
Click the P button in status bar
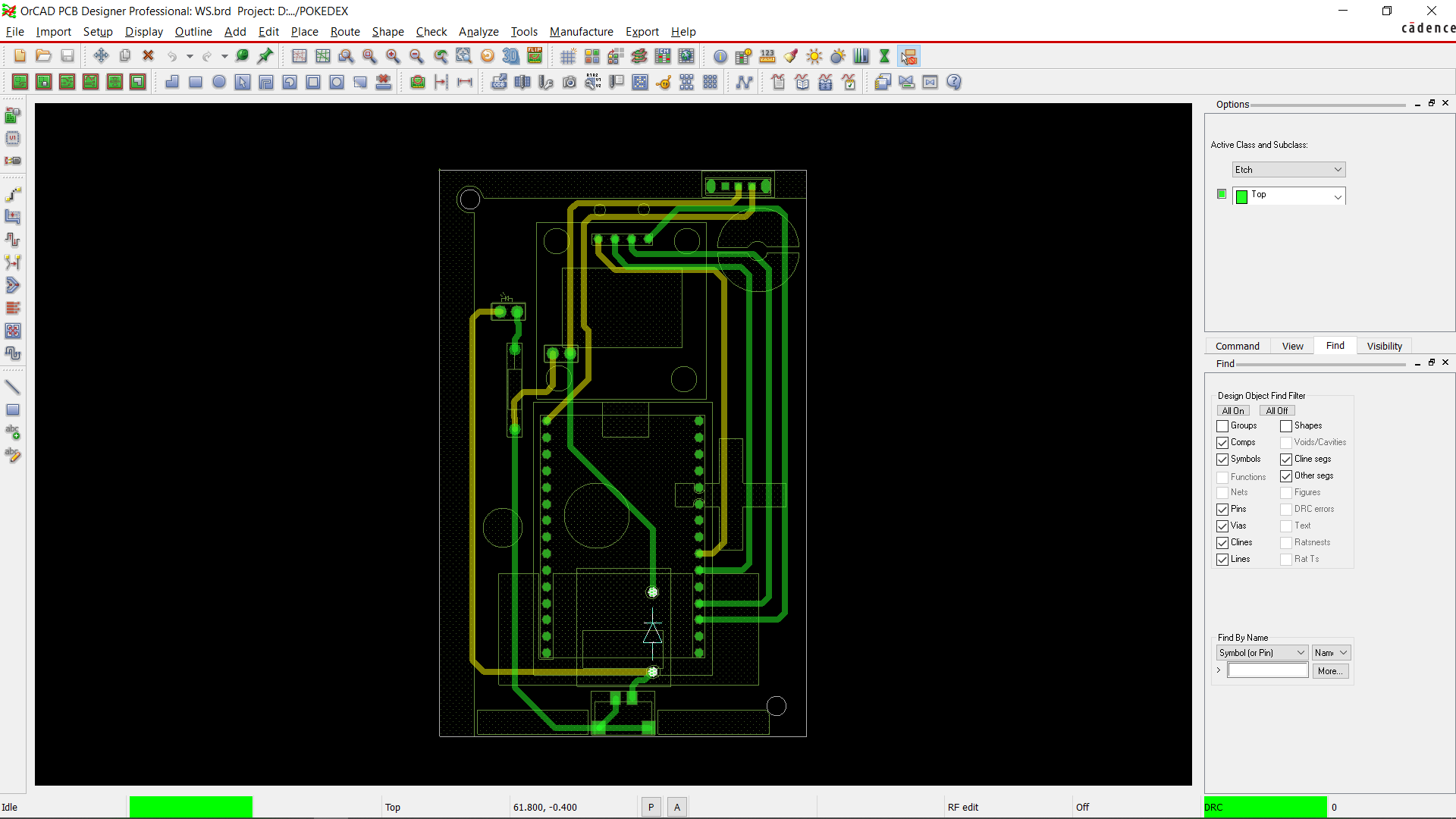click(x=651, y=808)
